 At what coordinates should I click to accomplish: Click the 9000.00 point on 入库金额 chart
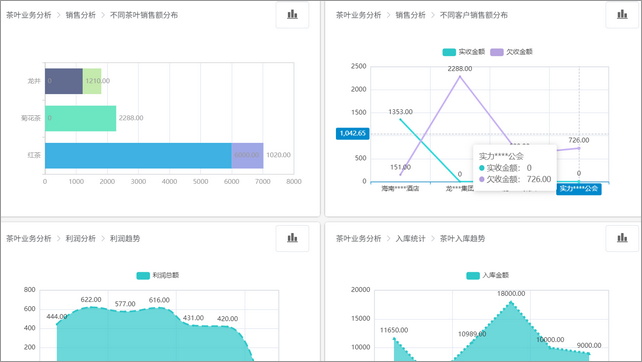[x=589, y=353]
